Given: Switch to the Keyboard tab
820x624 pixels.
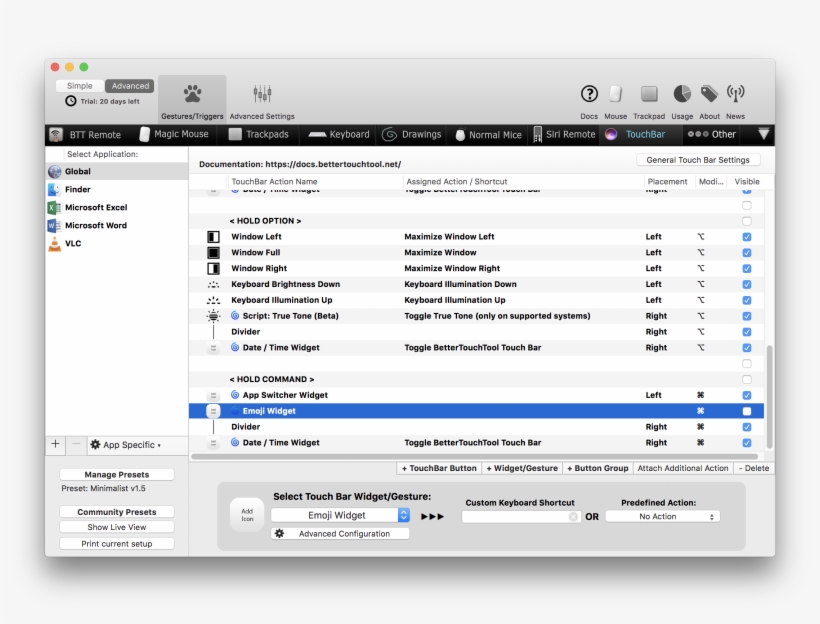Looking at the screenshot, I should tap(339, 134).
